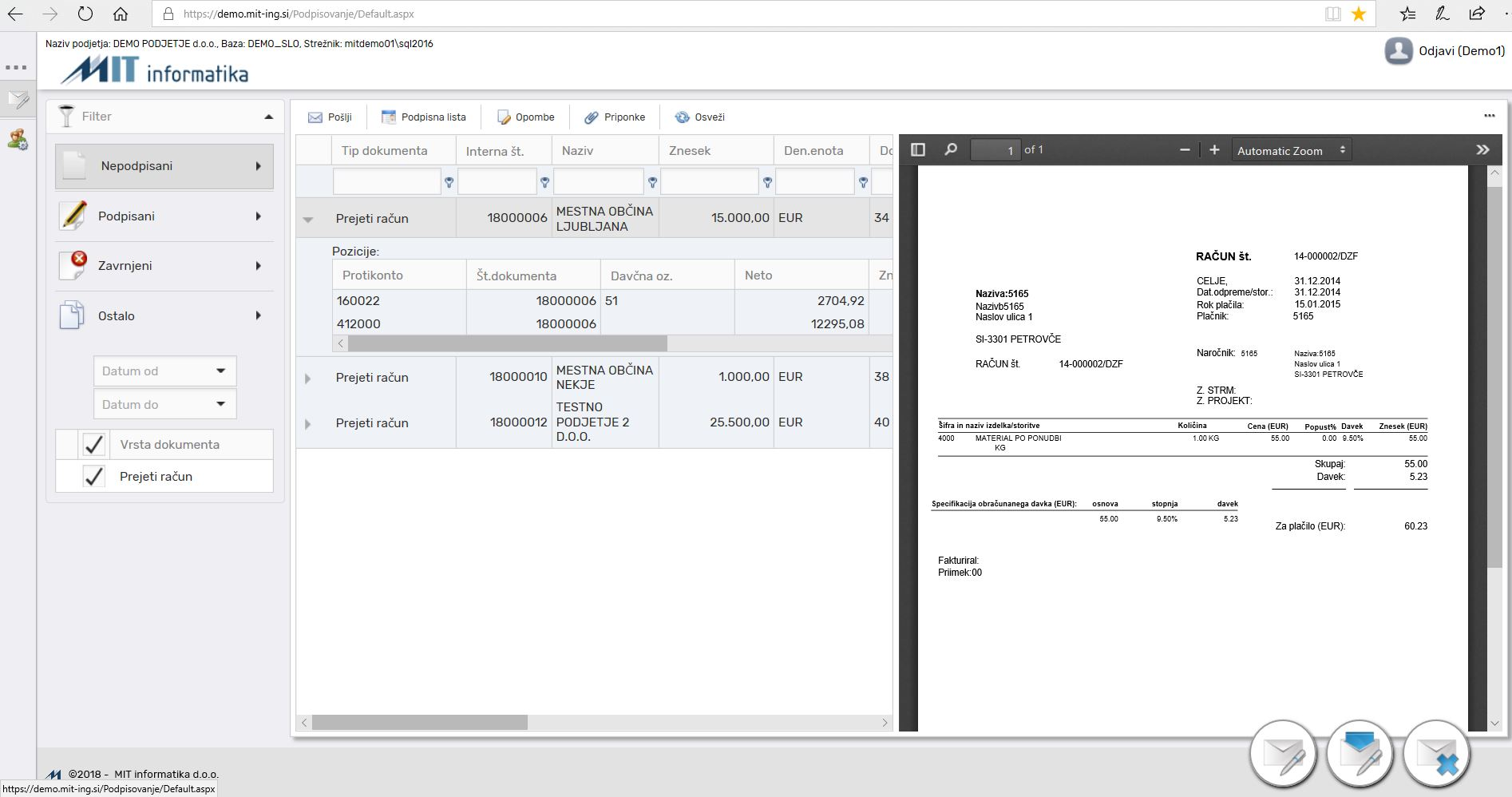This screenshot has height=797, width=1512.
Task: Open the Datum od date dropdown
Action: pyautogui.click(x=220, y=371)
